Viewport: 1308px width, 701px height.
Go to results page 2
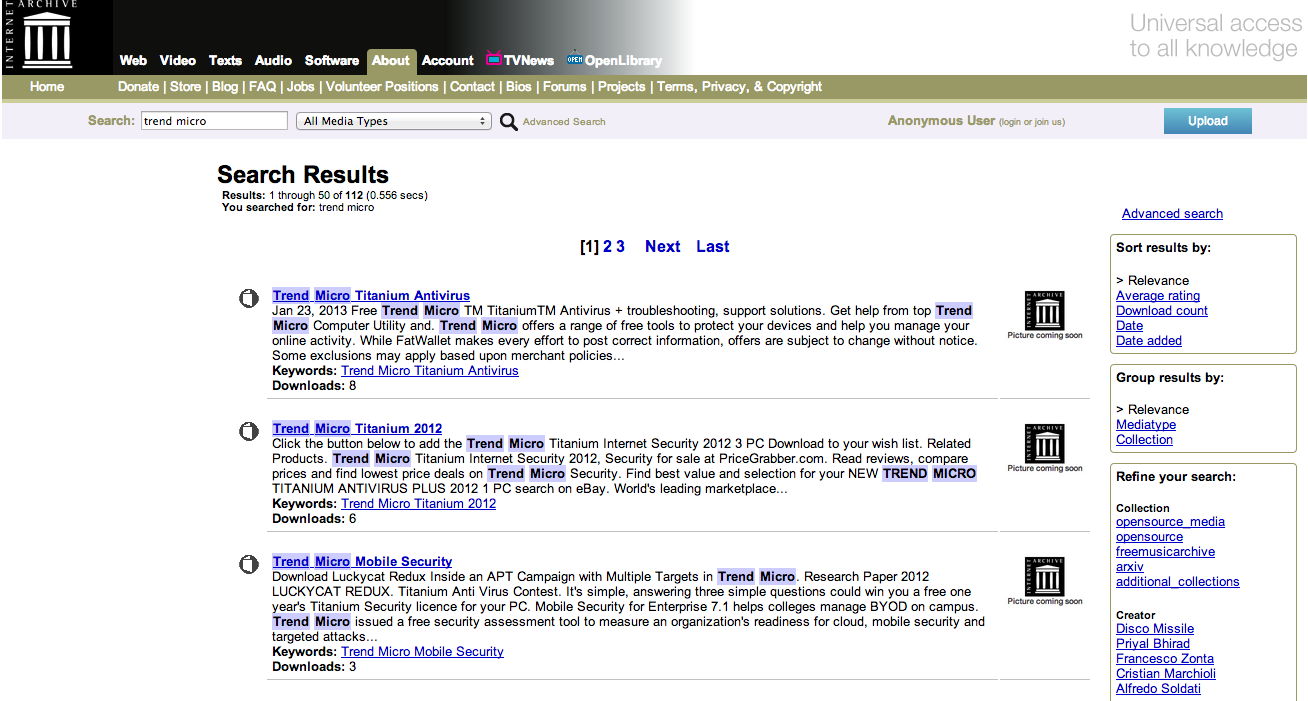point(607,247)
